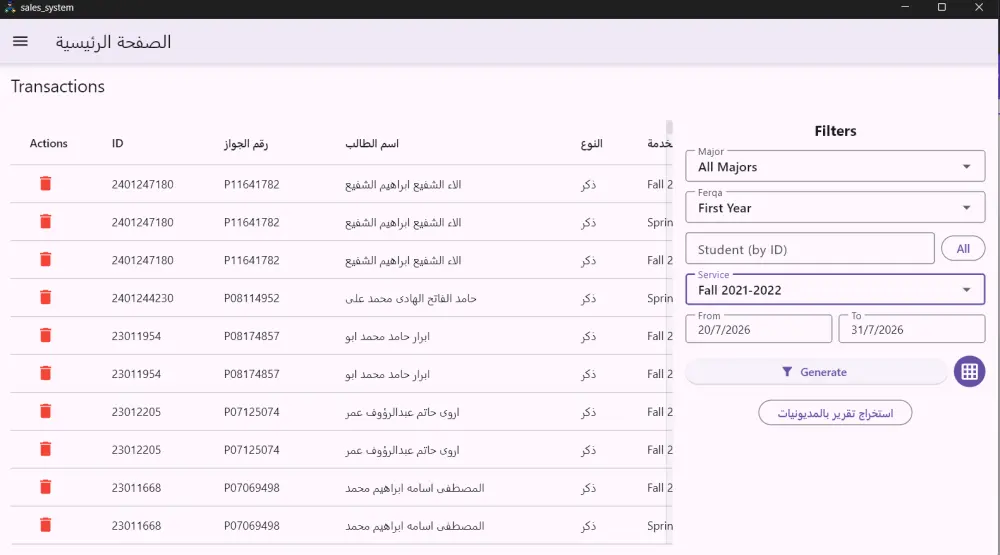The image size is (1000, 555).
Task: Click Spring service cell in row 23011668
Action: tap(659, 526)
